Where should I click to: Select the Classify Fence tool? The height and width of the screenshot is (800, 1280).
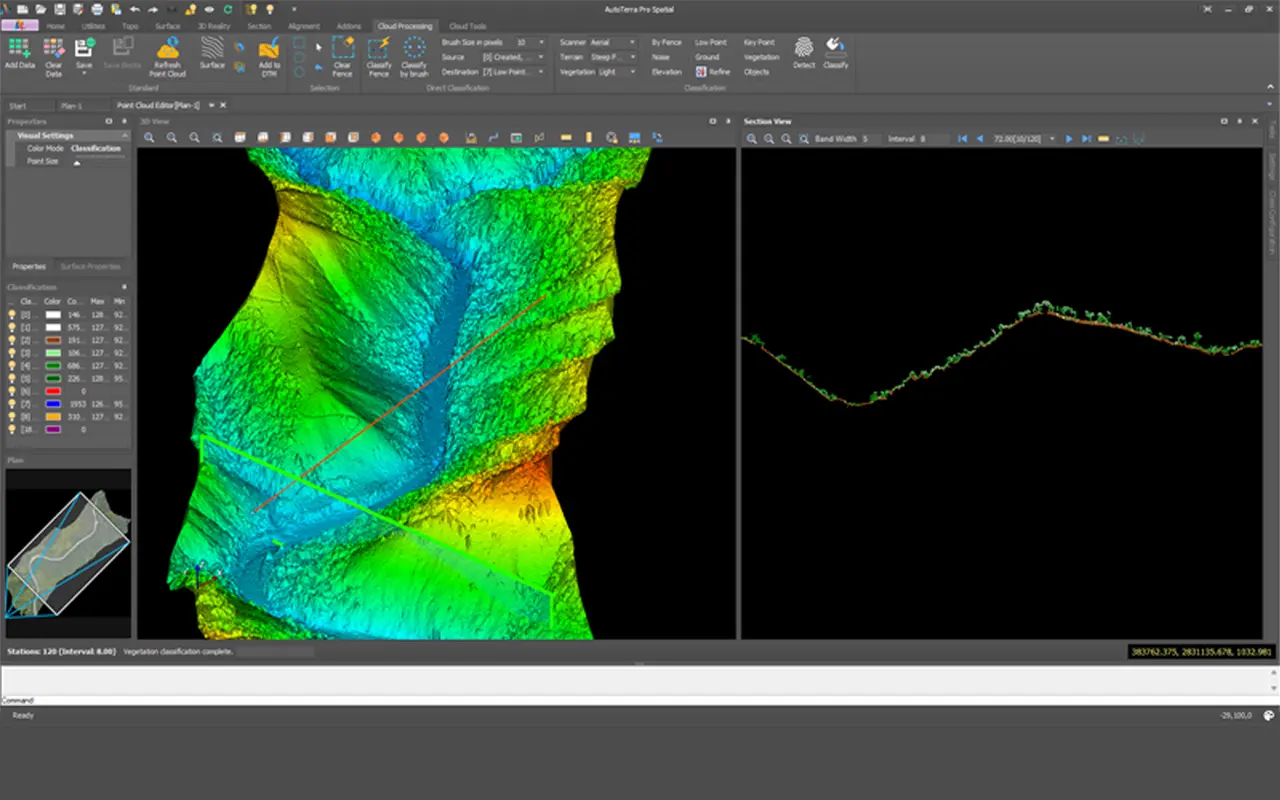[379, 56]
